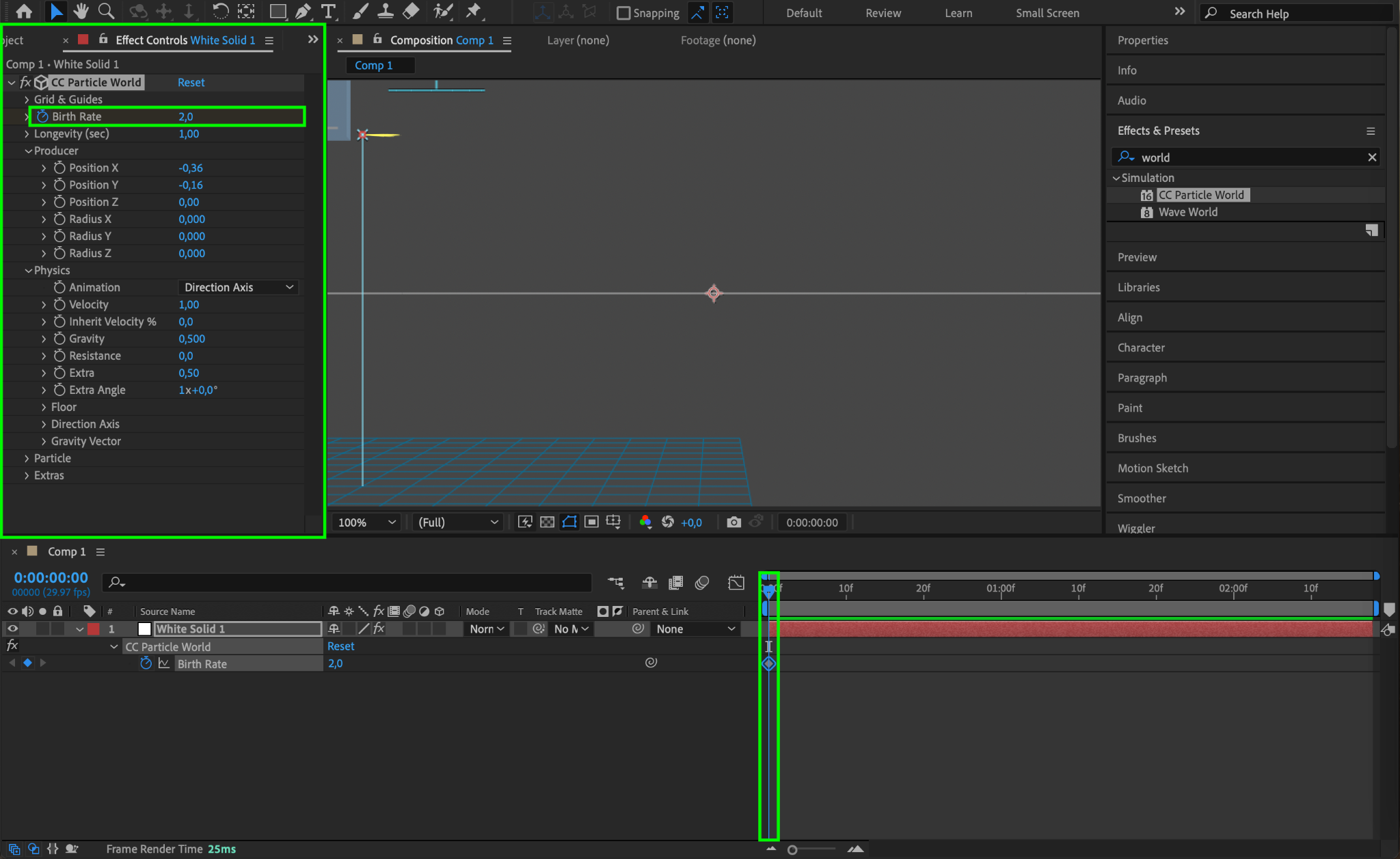Select the Pen tool

click(x=303, y=11)
